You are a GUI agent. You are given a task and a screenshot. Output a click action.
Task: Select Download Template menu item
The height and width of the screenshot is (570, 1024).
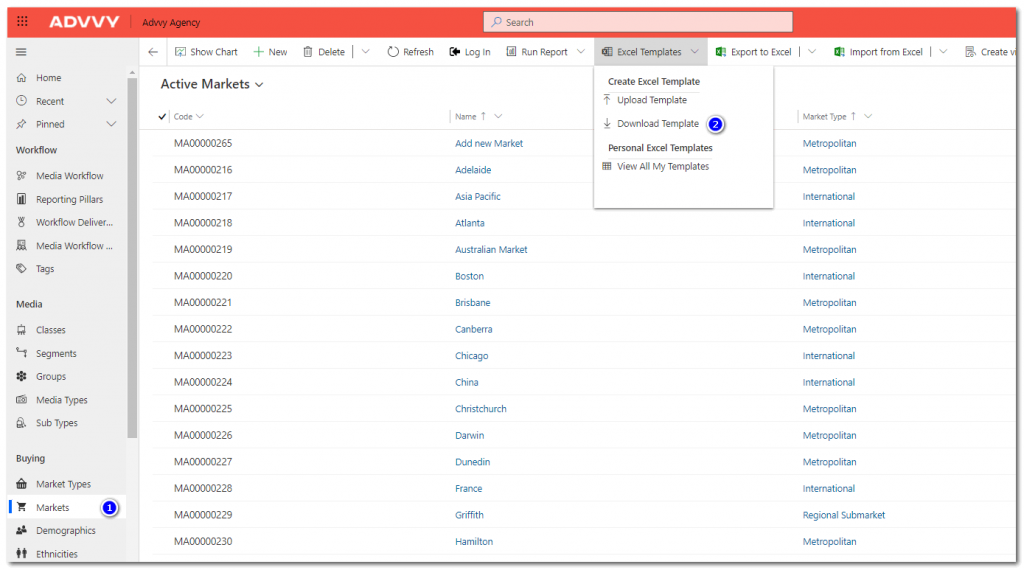click(x=657, y=124)
